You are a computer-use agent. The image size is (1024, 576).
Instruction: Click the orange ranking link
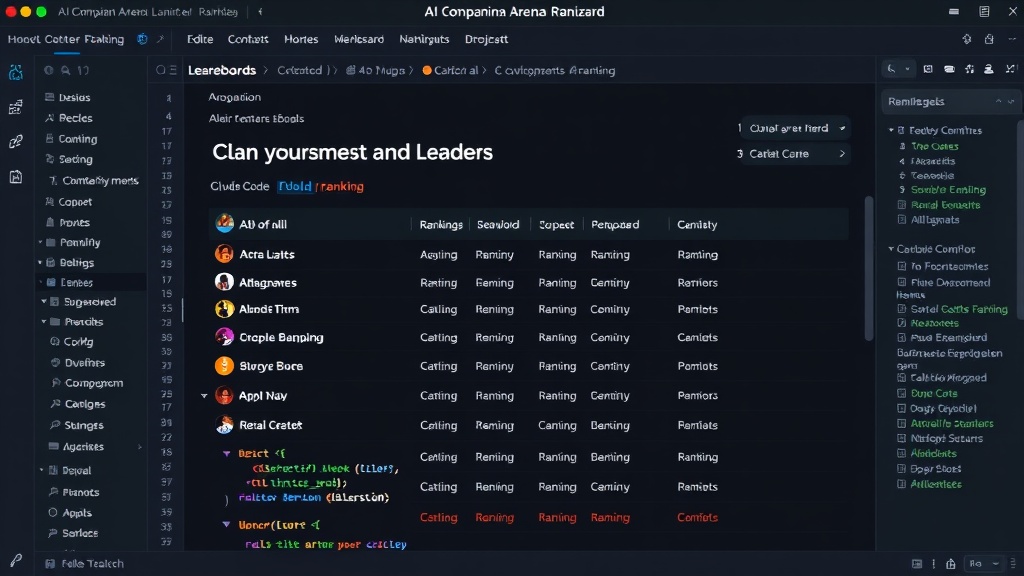pos(342,186)
